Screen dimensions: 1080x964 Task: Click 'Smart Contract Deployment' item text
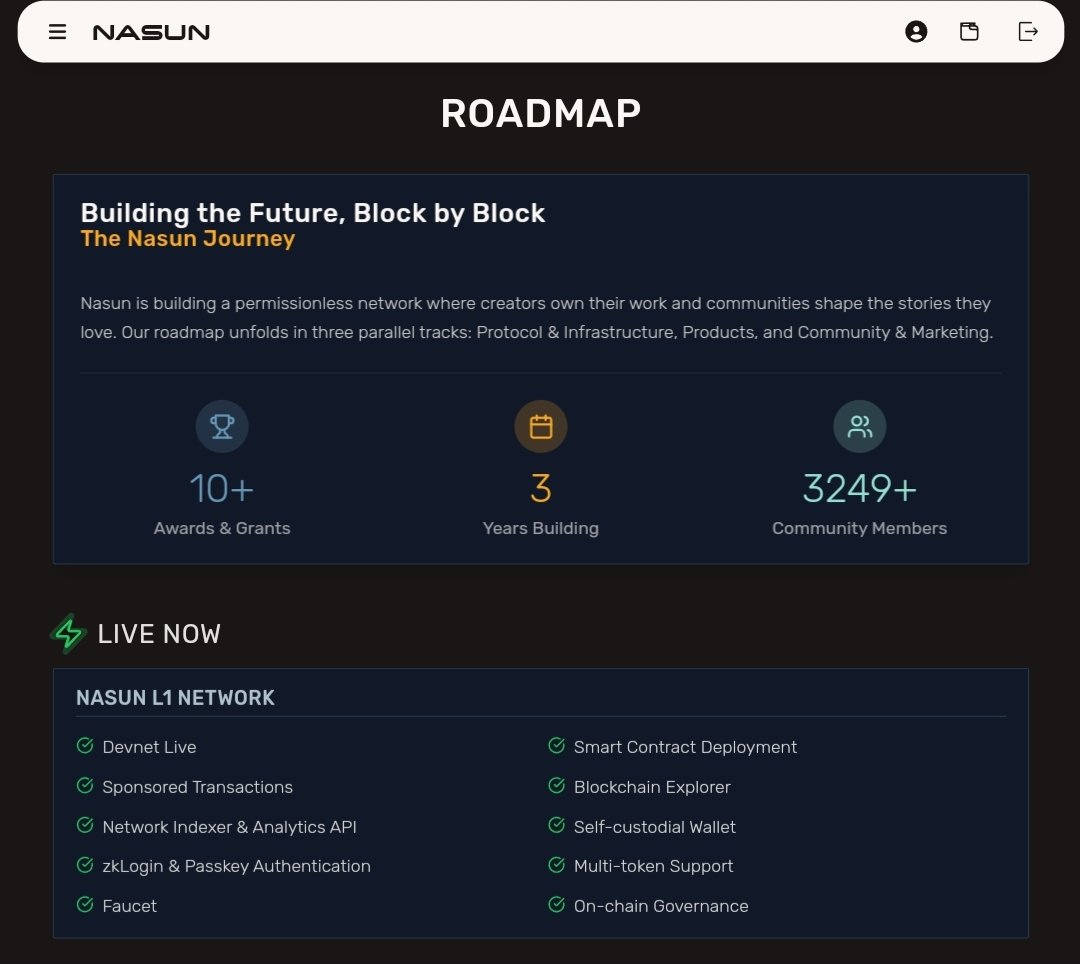click(685, 747)
